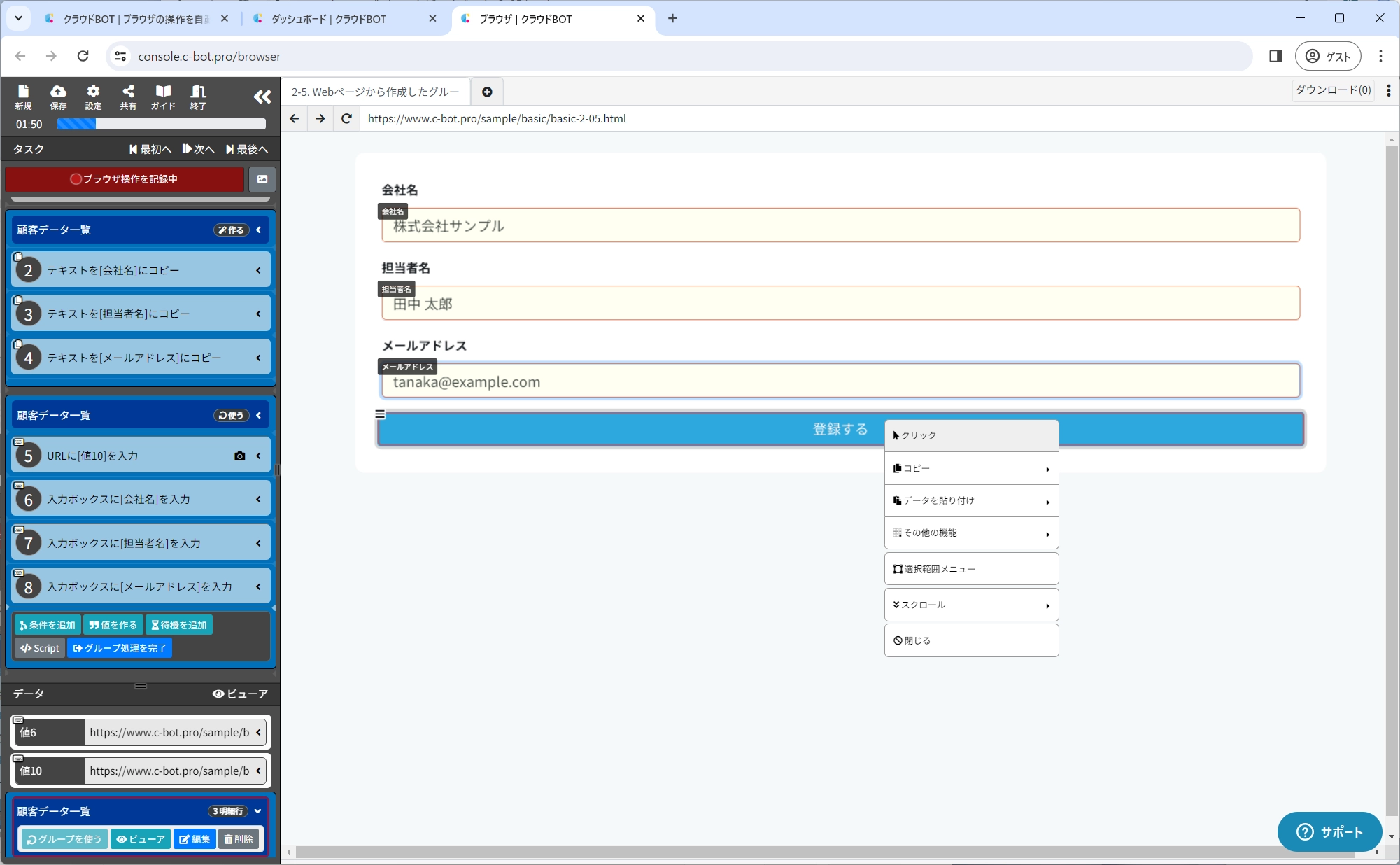The height and width of the screenshot is (865, 1400).
Task: Open the ガイド book icon
Action: [163, 97]
